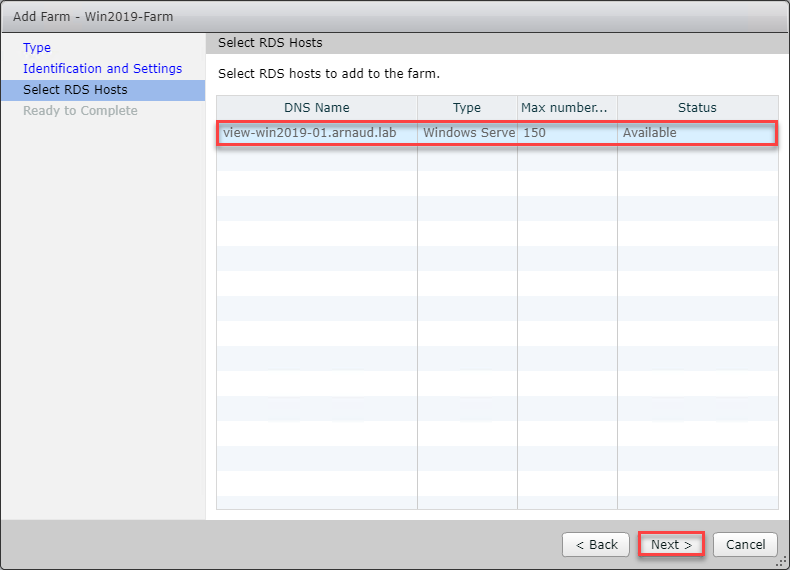Viewport: 790px width, 570px height.
Task: Open Identification and Settings step
Action: [x=102, y=68]
